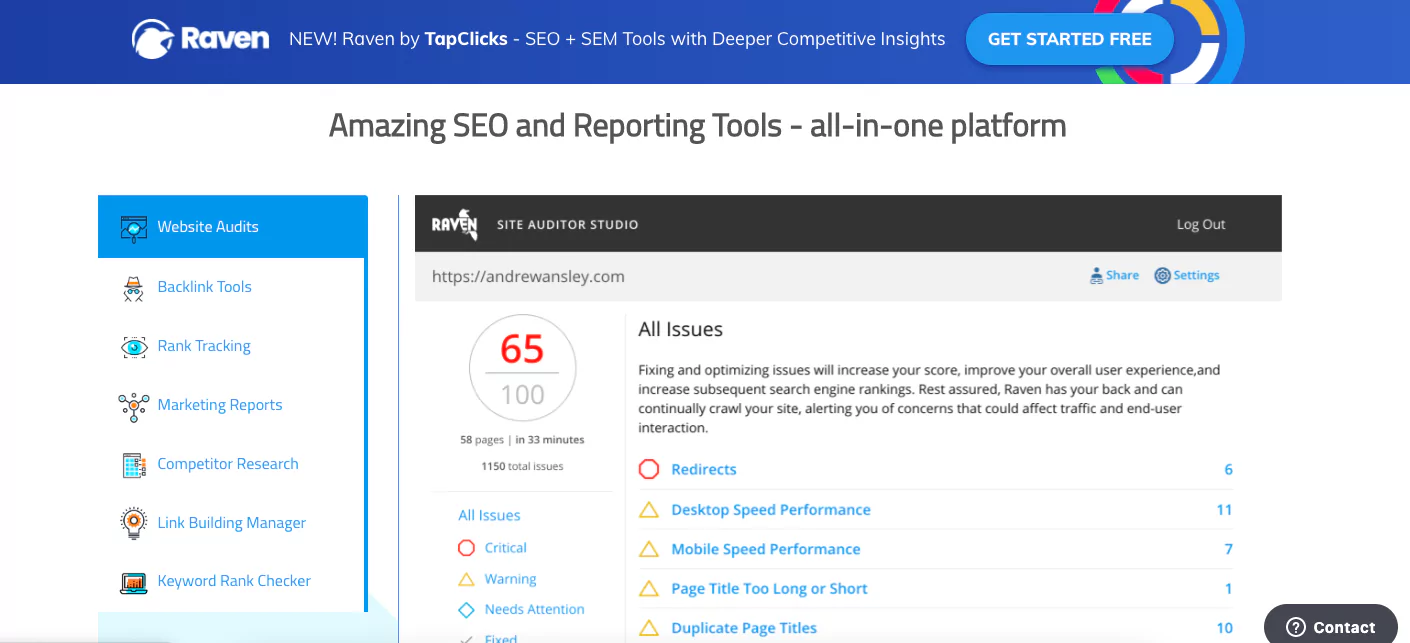Click the Duplicate Page Titles count 10

[x=1224, y=628]
